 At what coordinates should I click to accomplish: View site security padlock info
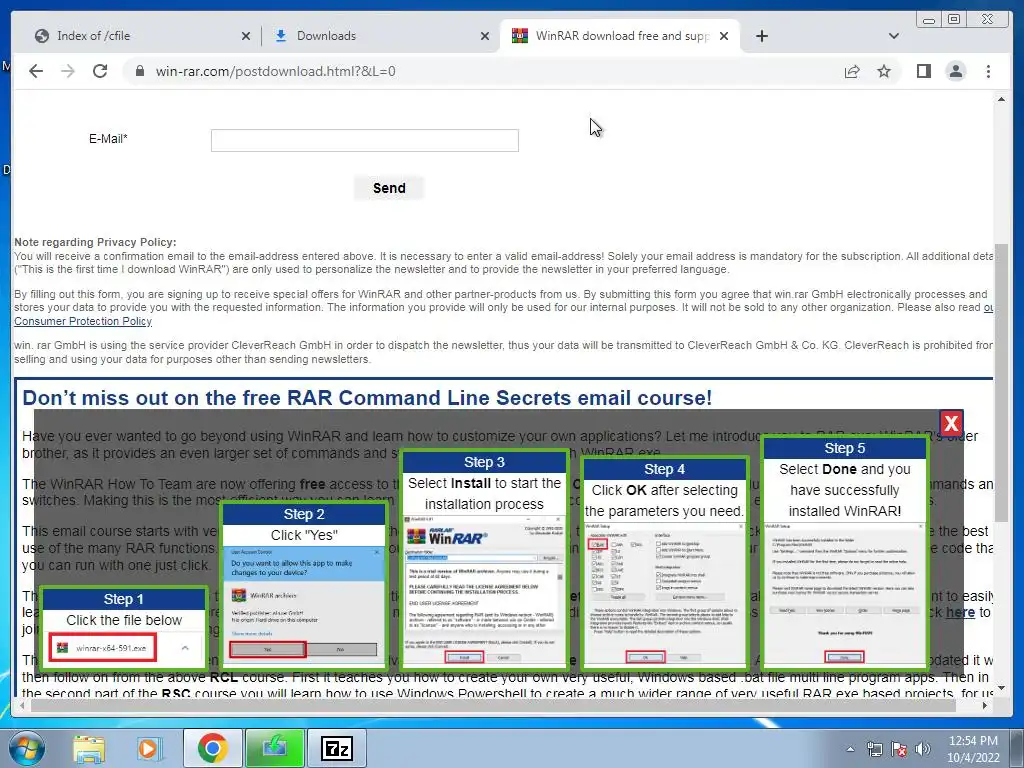coord(140,71)
